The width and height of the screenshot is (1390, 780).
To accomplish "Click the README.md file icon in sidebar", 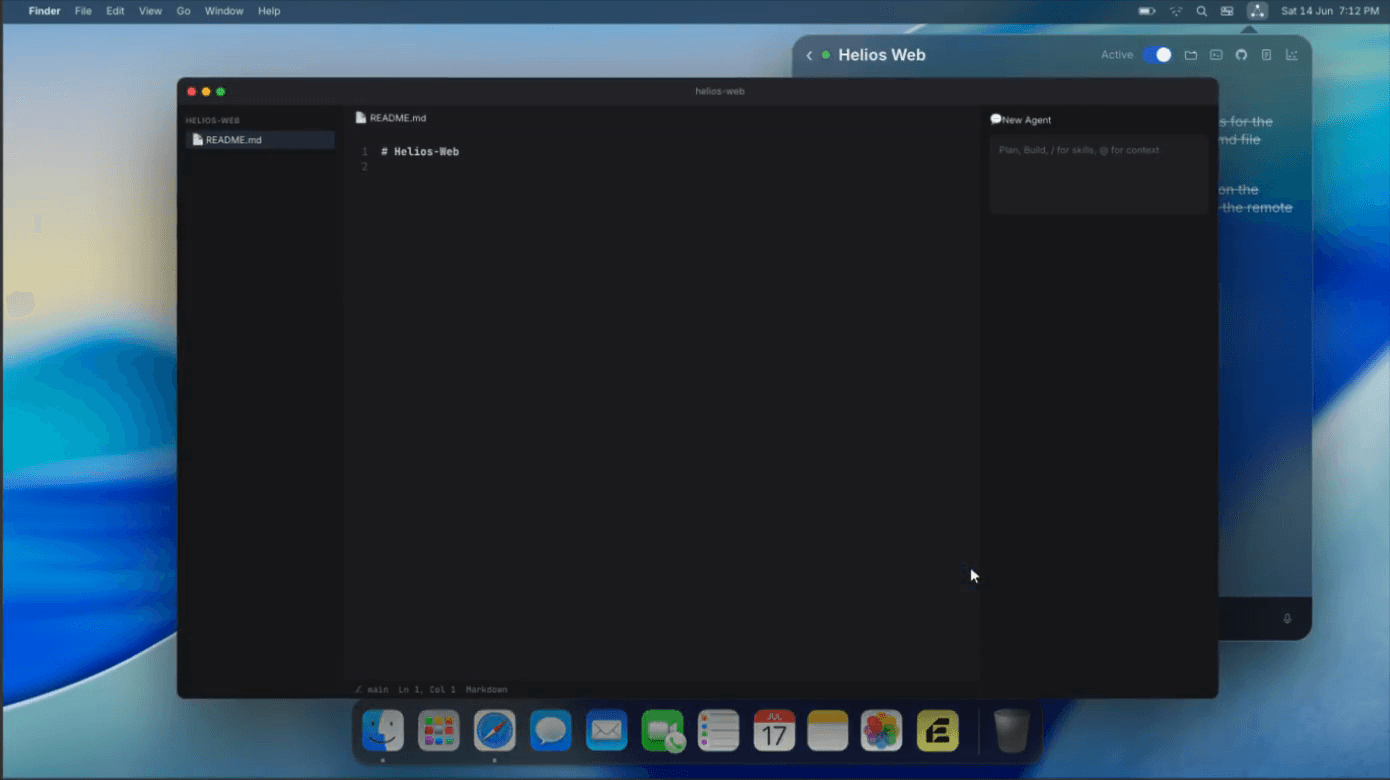I will [x=198, y=140].
